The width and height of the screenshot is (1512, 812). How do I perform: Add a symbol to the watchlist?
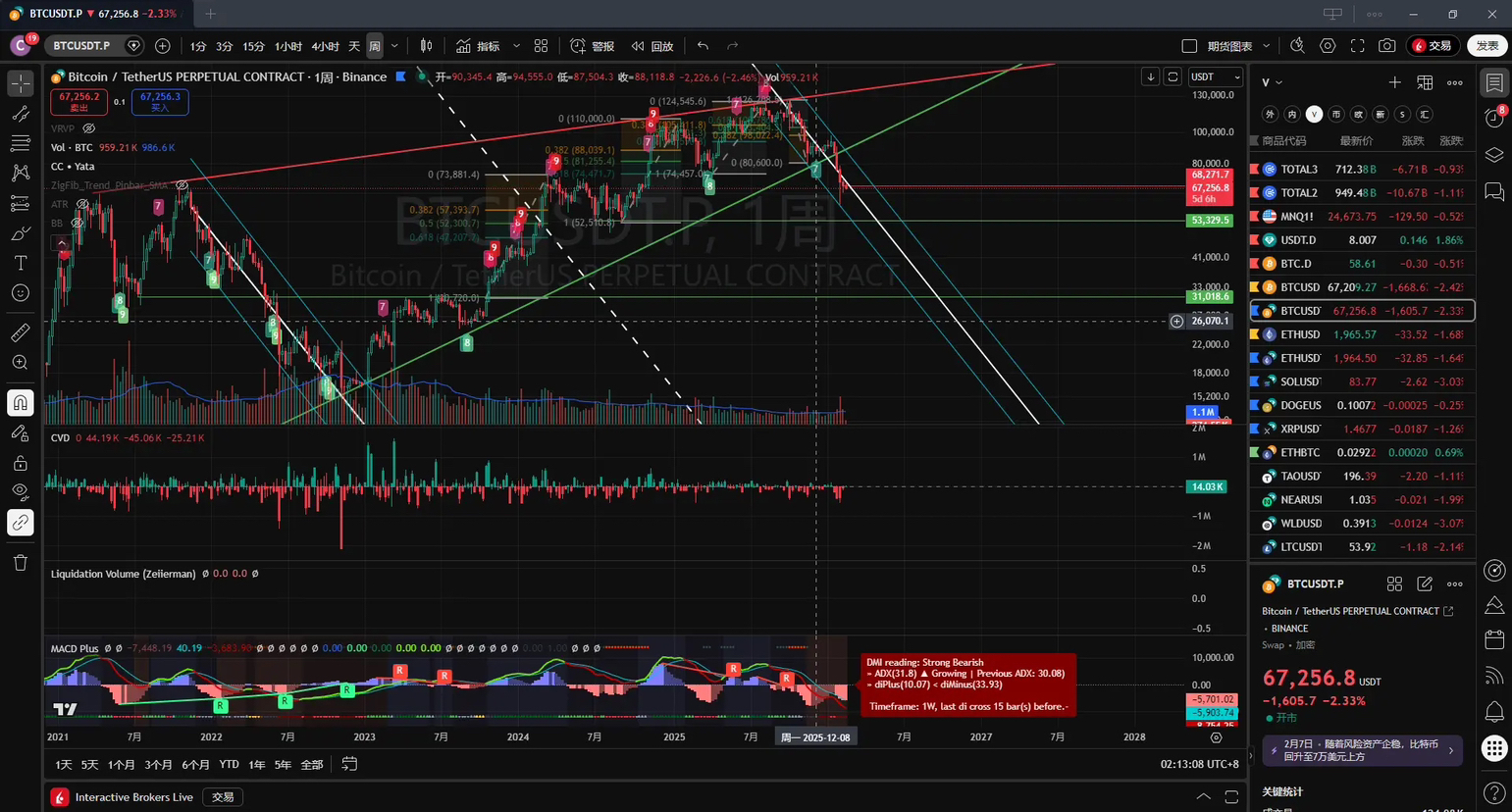[x=1394, y=82]
